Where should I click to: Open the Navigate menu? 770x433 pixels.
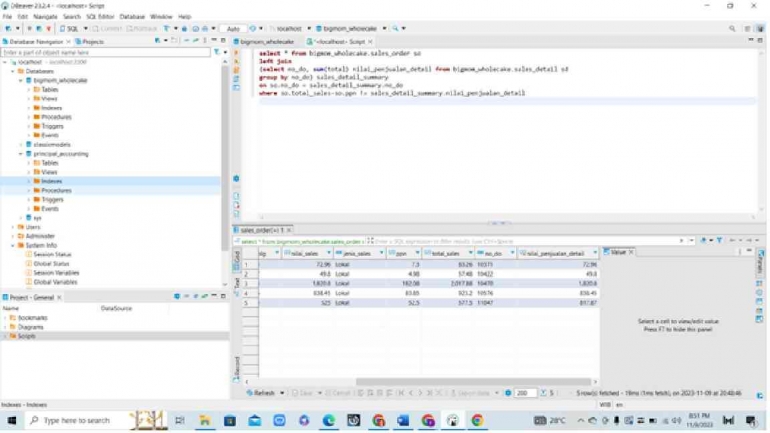[x=45, y=17]
